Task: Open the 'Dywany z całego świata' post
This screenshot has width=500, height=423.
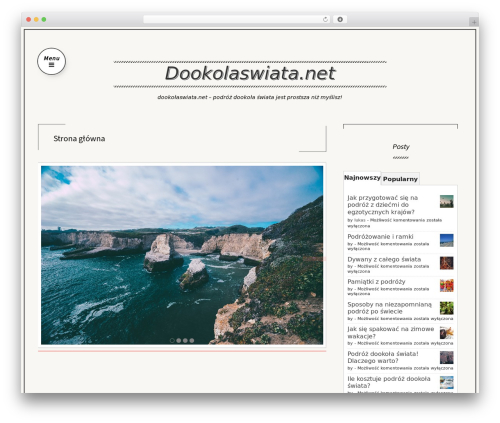Action: point(384,259)
